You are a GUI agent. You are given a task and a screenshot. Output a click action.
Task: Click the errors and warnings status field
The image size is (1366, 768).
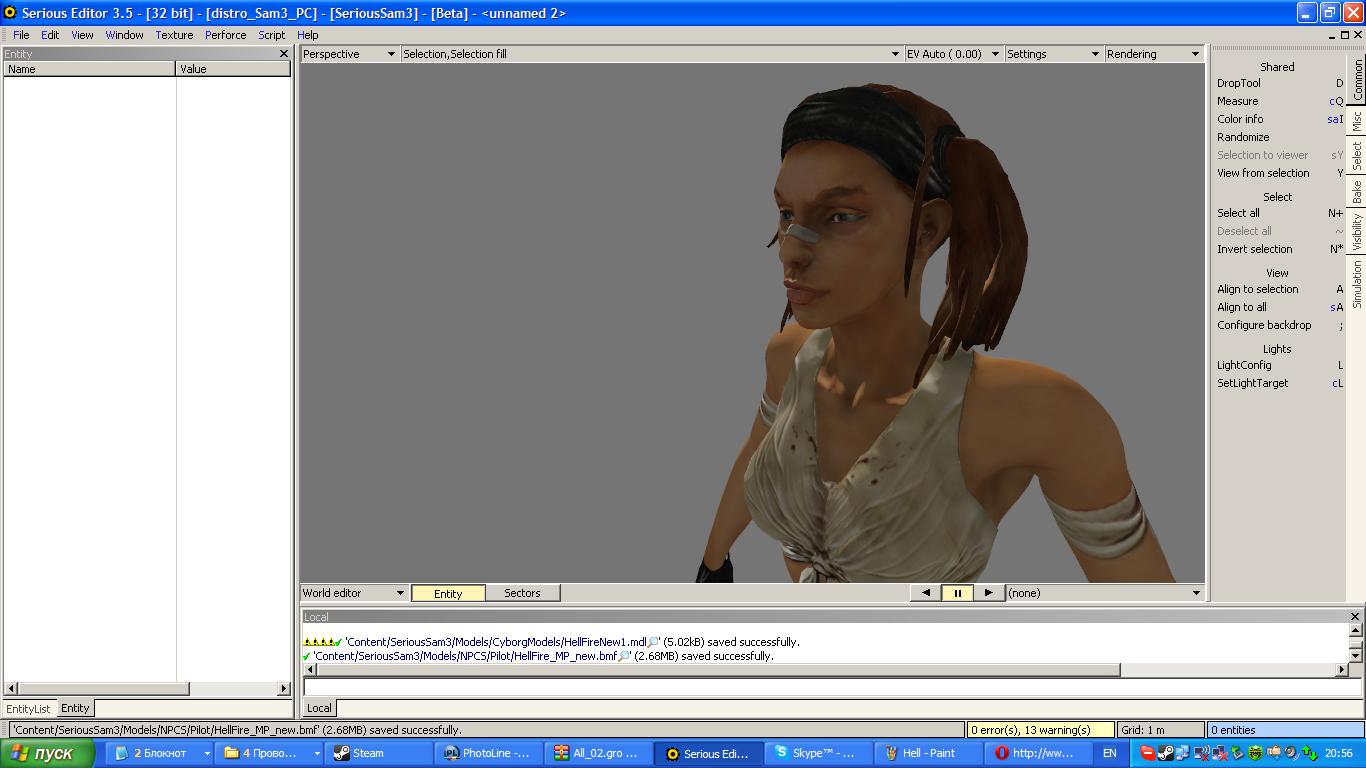coord(1041,730)
